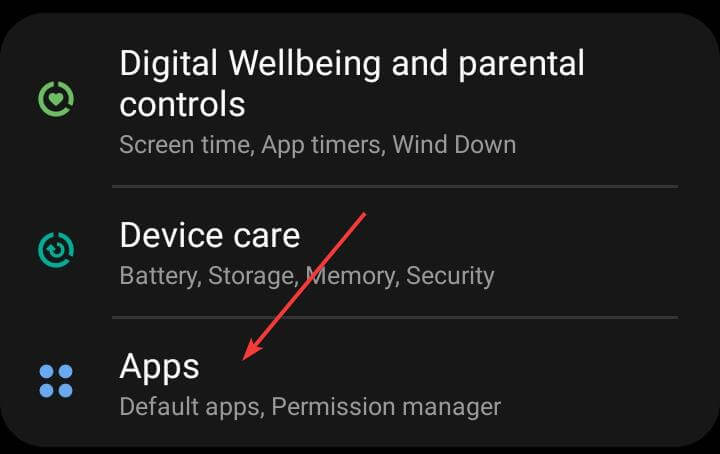Open the Apps settings title
This screenshot has height=454, width=720.
click(159, 367)
